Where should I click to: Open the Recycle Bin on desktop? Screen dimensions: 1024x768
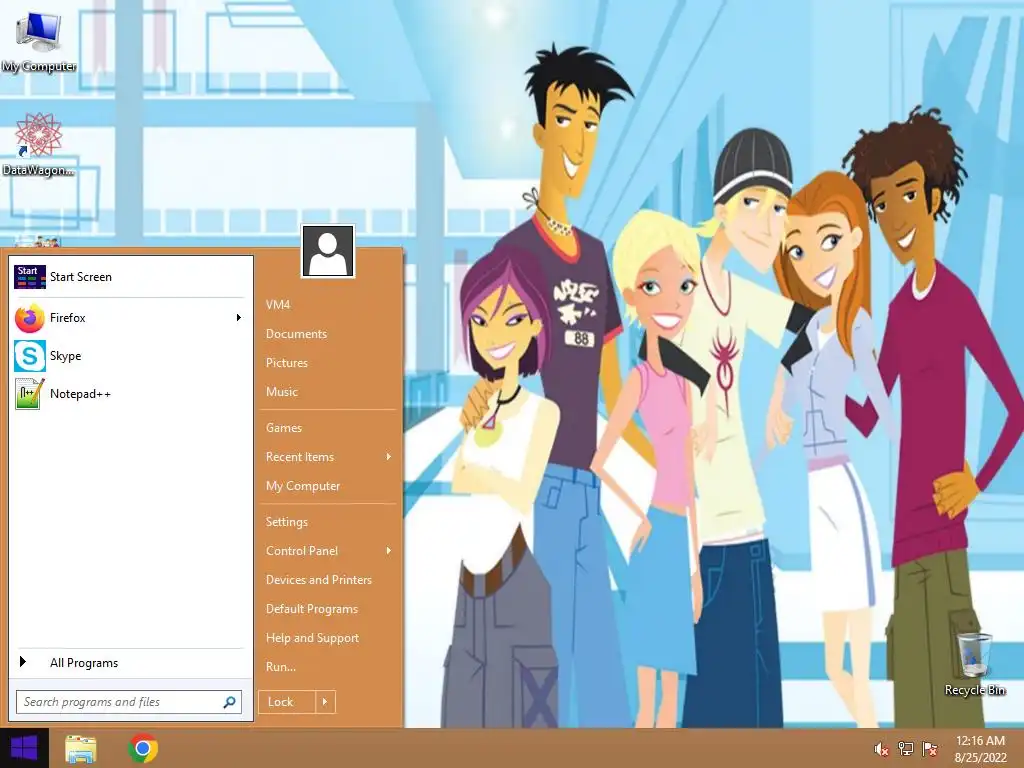point(975,664)
